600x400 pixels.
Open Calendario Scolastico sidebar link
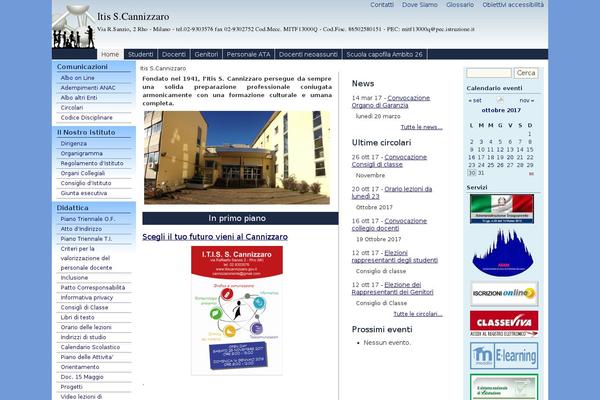point(90,347)
